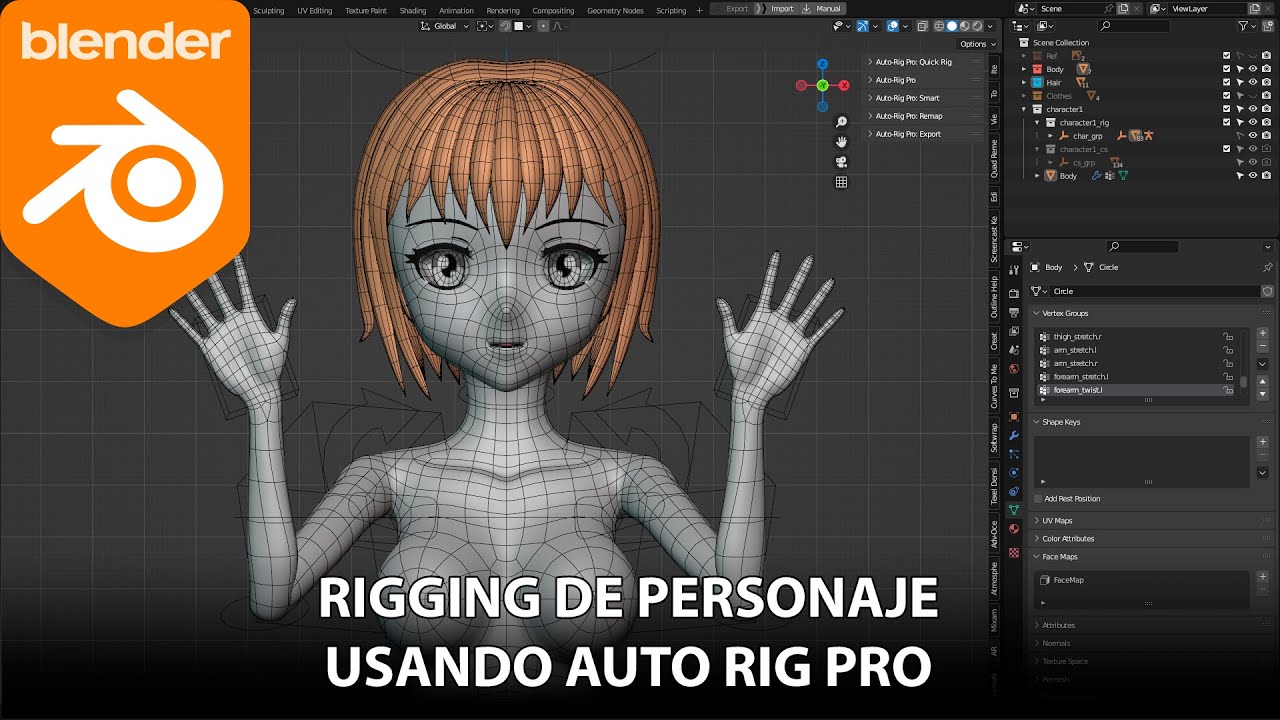Open Physics properties tab icon
The image size is (1280, 720).
1014,472
